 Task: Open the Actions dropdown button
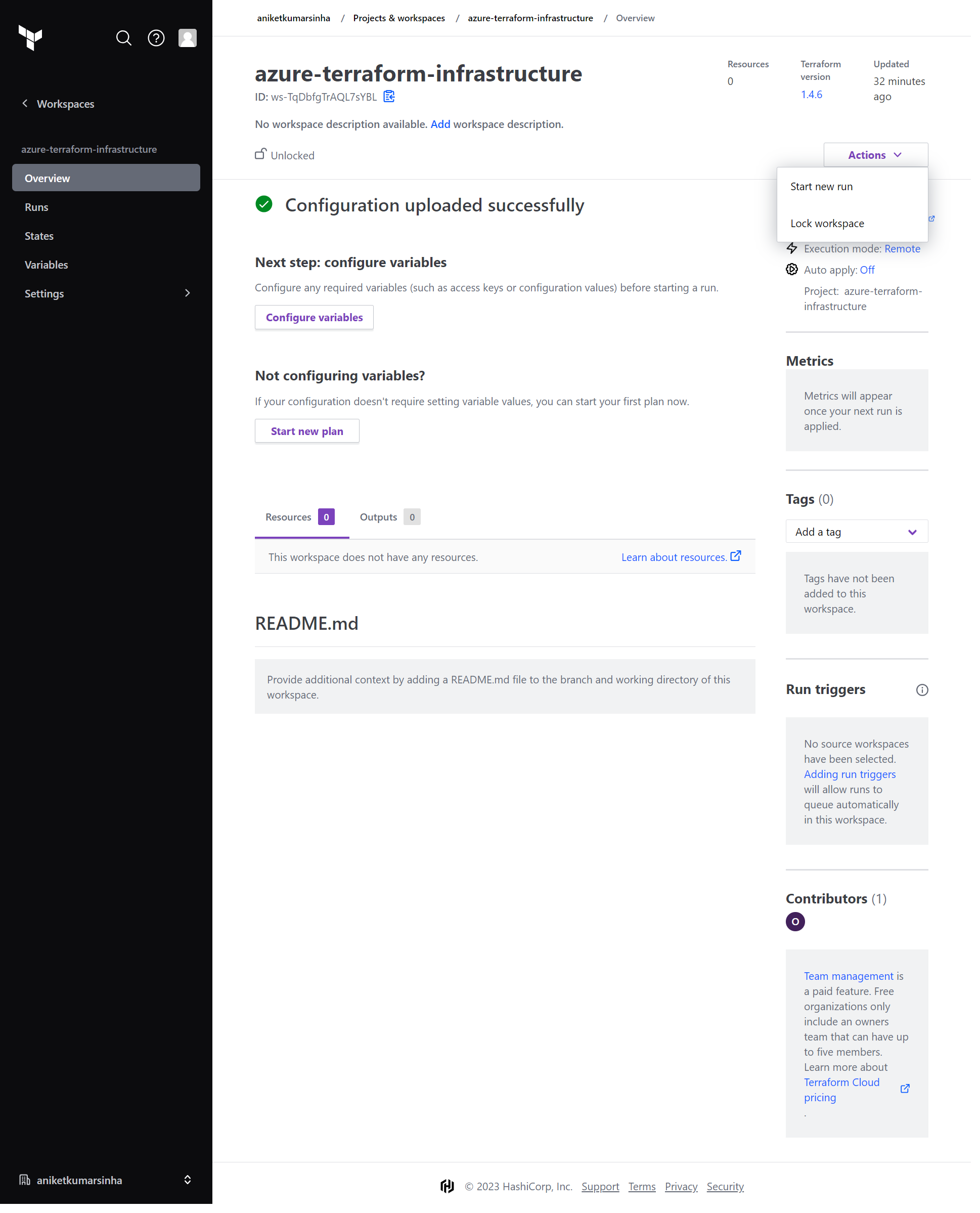point(883,156)
